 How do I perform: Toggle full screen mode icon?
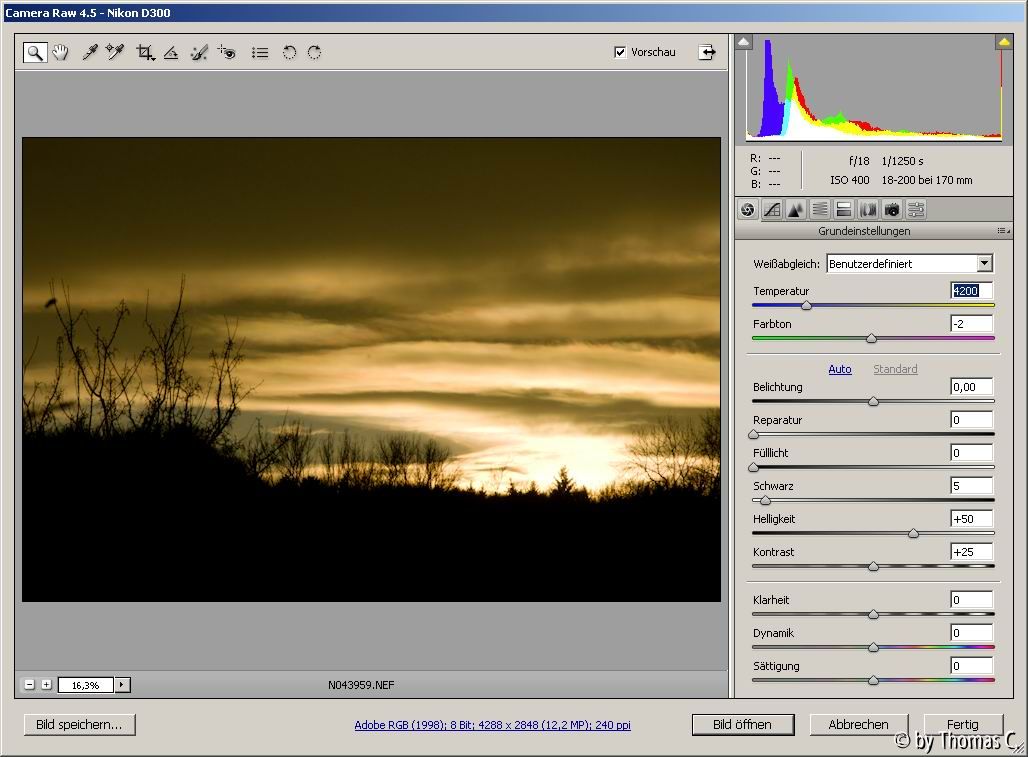pyautogui.click(x=707, y=53)
